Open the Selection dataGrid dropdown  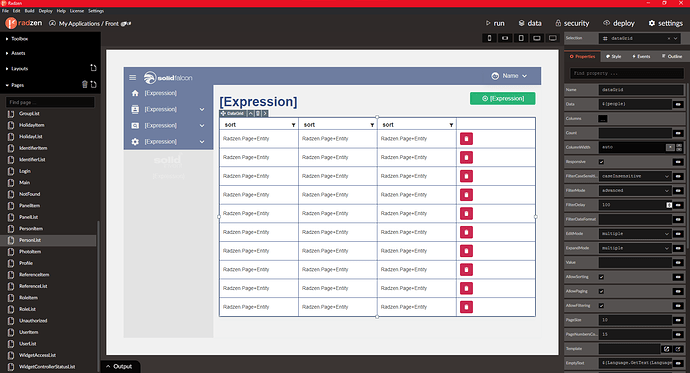[x=675, y=38]
